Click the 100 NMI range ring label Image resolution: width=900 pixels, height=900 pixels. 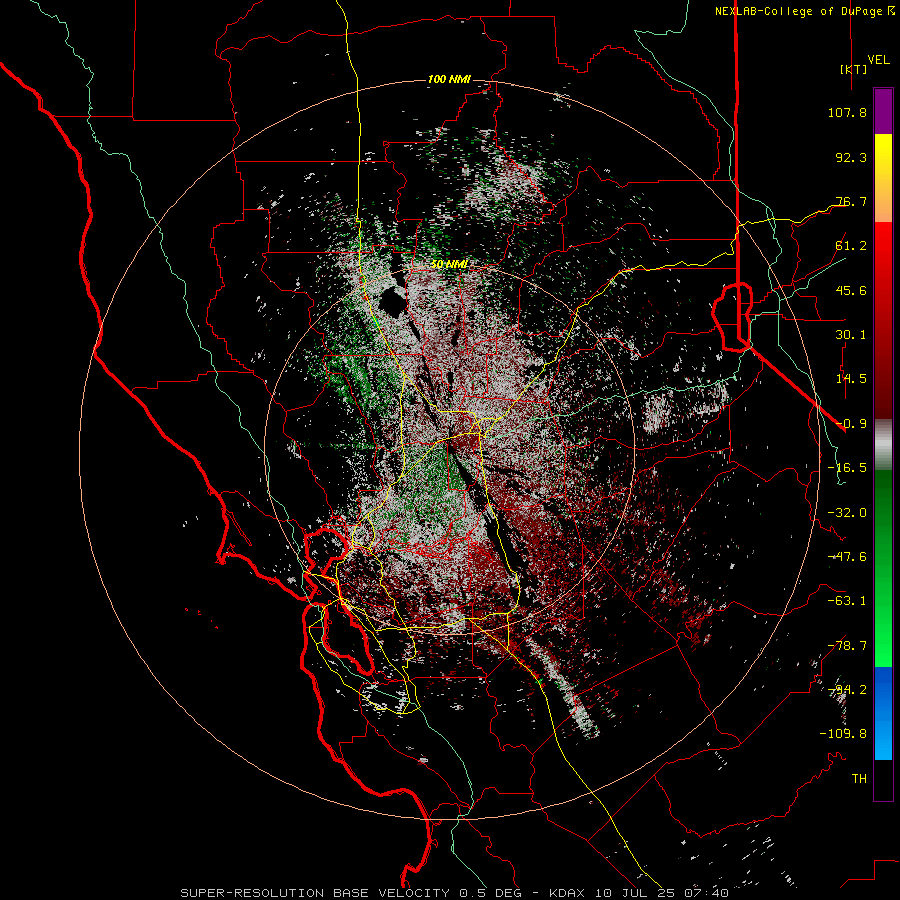pyautogui.click(x=449, y=79)
